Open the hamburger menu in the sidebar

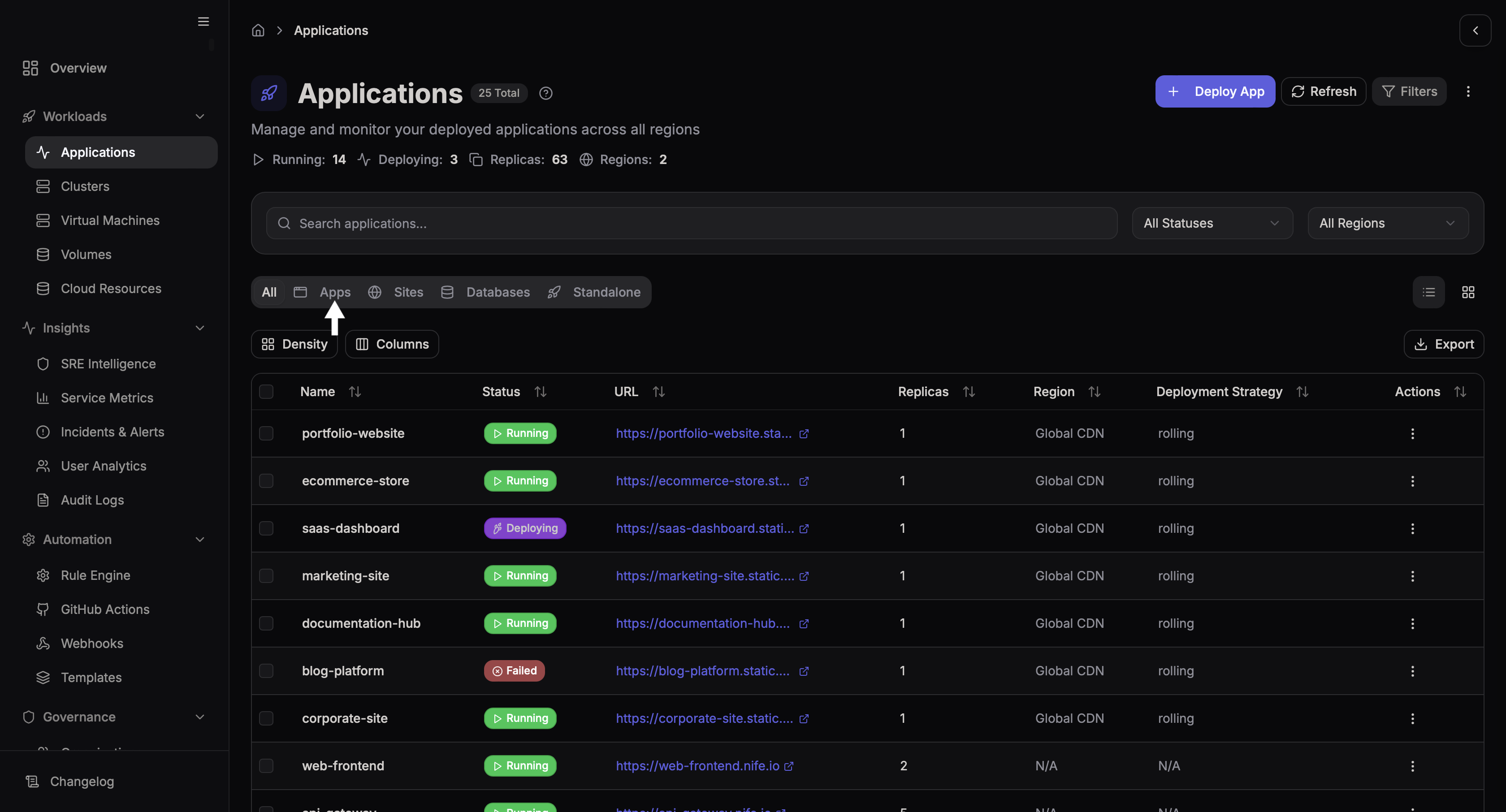coord(203,22)
